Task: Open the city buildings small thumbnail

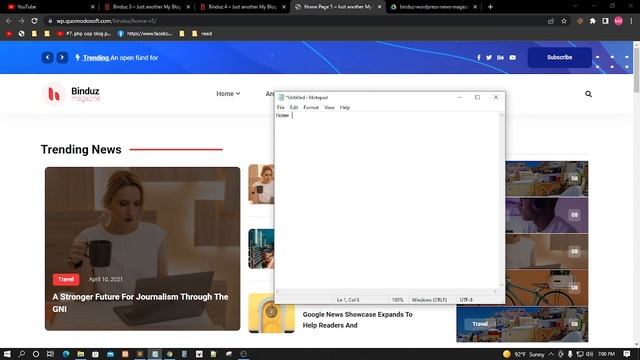Action: click(261, 249)
